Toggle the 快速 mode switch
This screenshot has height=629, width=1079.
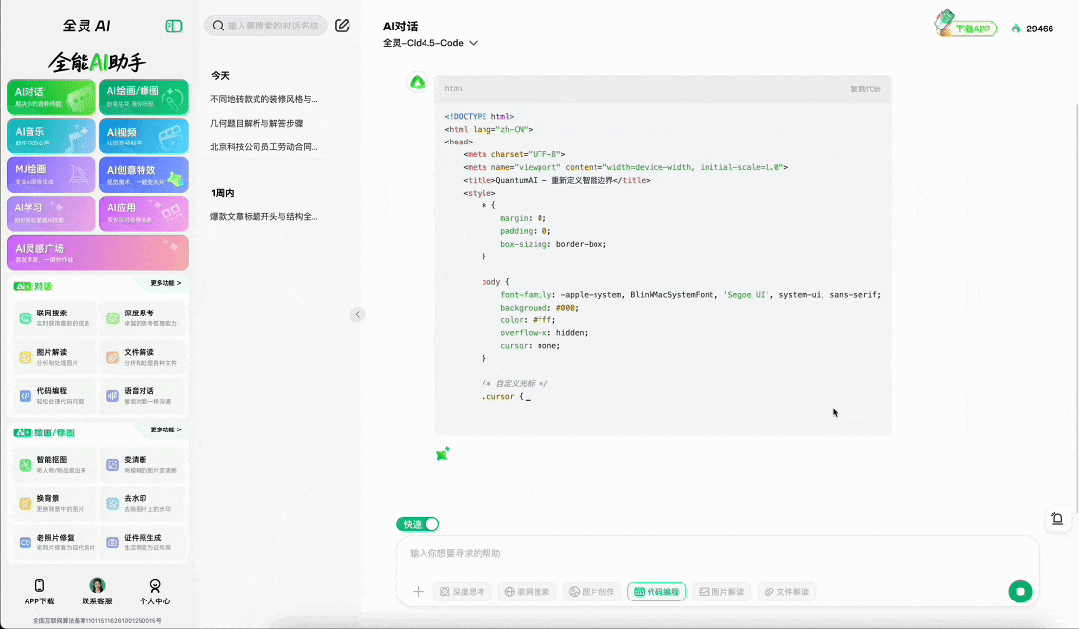418,524
